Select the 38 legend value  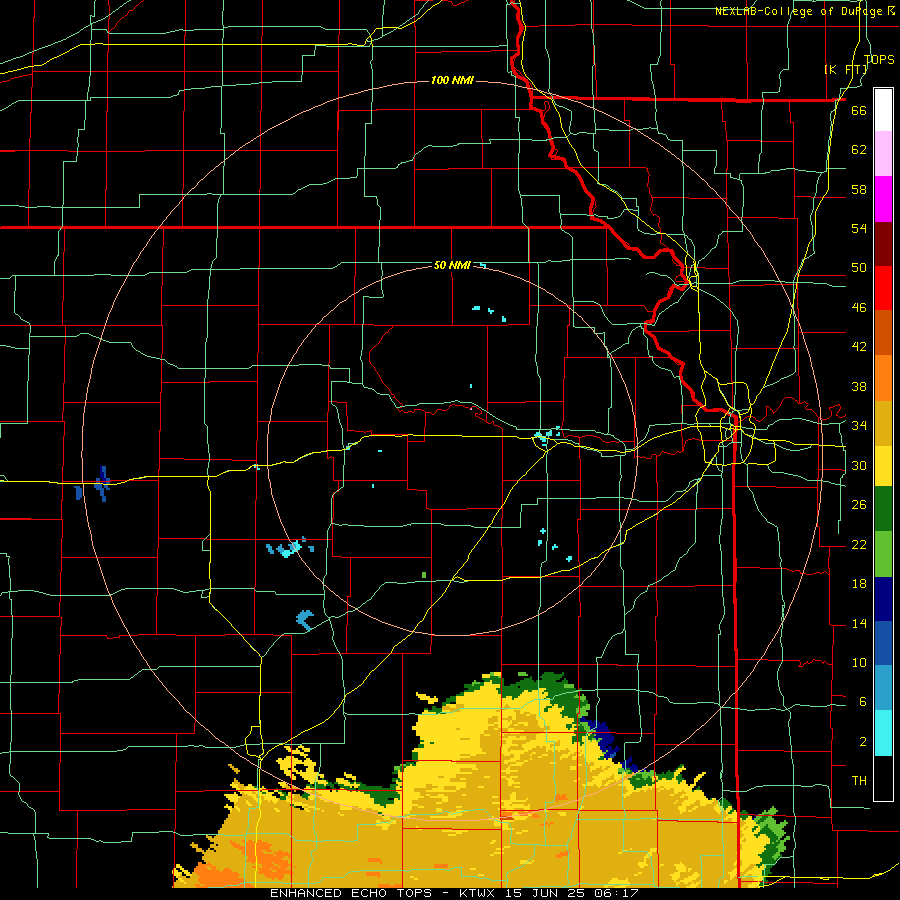859,386
